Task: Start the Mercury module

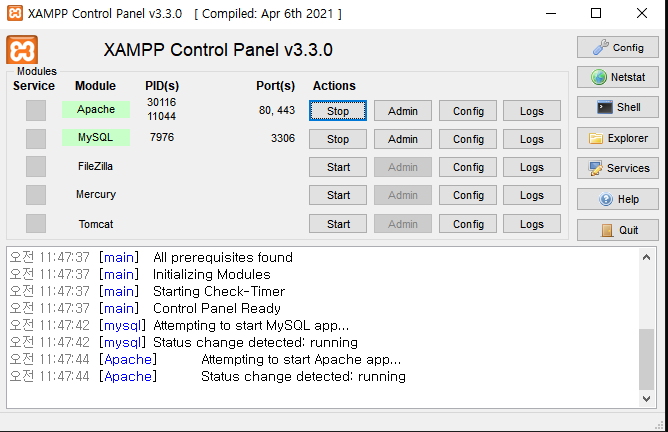Action: (x=338, y=195)
